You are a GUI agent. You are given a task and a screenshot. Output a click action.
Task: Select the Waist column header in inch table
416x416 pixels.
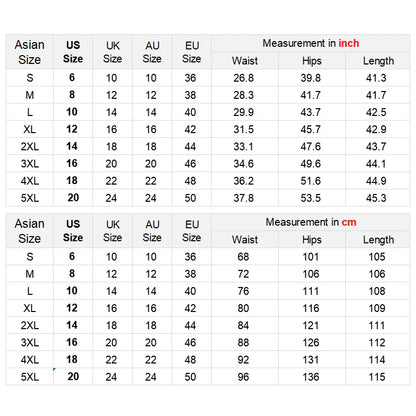[245, 61]
